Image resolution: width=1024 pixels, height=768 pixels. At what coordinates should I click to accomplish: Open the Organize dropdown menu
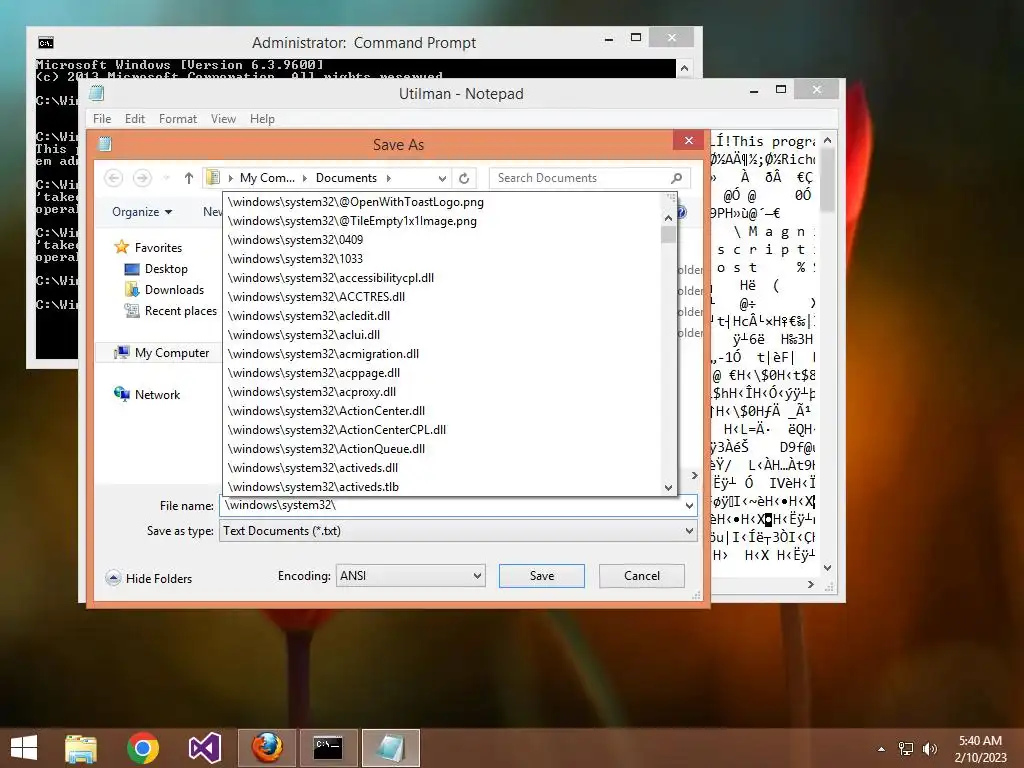[142, 212]
